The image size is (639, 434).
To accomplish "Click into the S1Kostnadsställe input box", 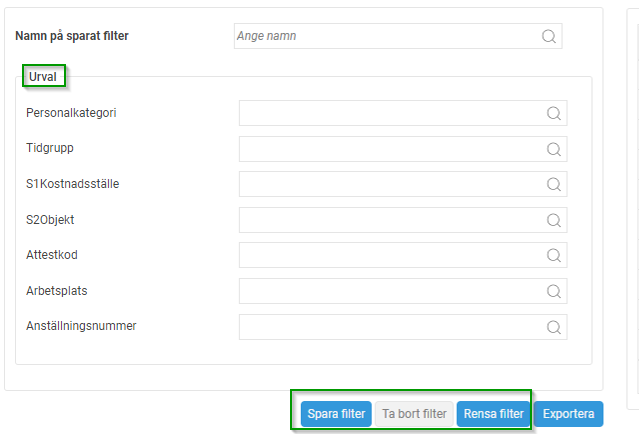I will click(x=390, y=184).
